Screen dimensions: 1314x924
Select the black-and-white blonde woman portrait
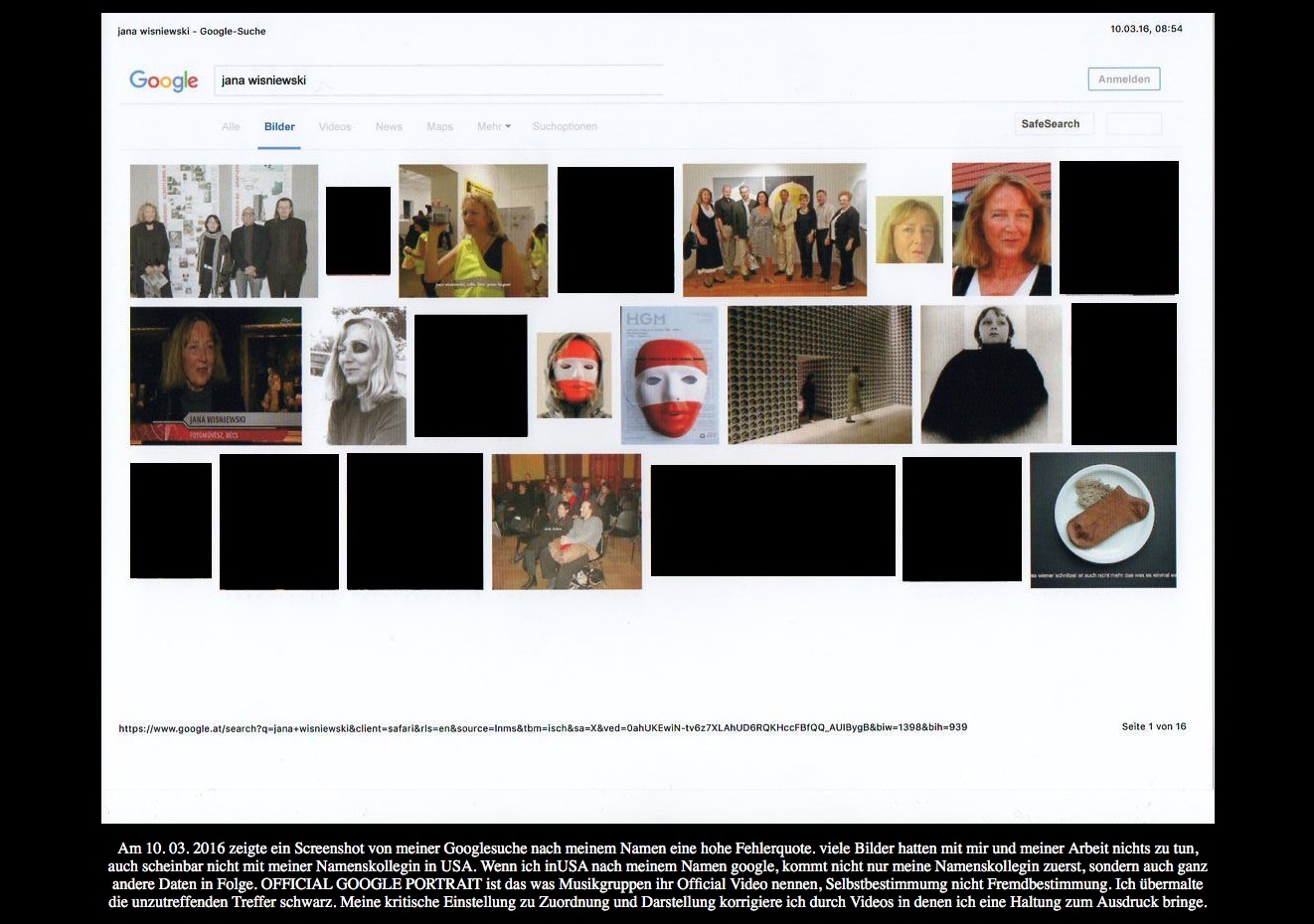[359, 375]
